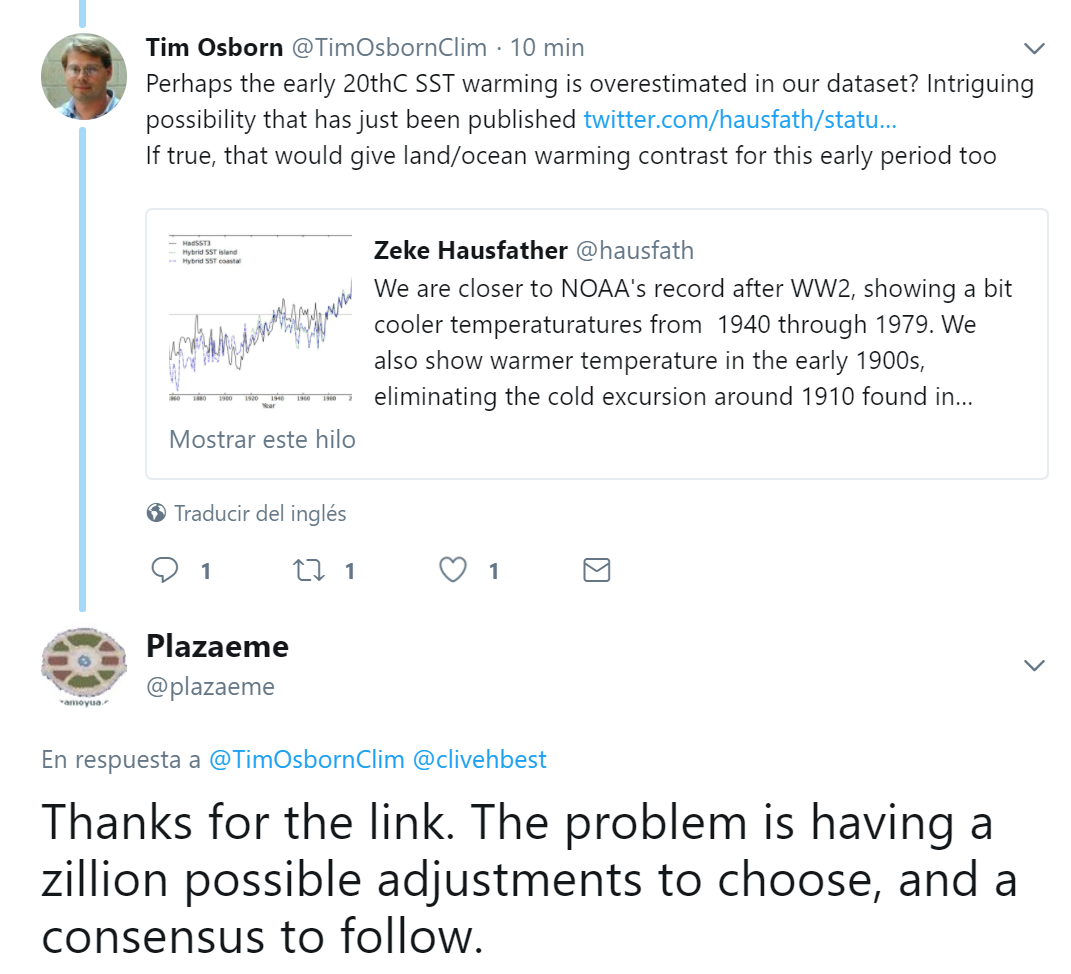Expand options chevron on Plazaeme's tweet
Screen dimensions: 1071x974
coord(1034,665)
